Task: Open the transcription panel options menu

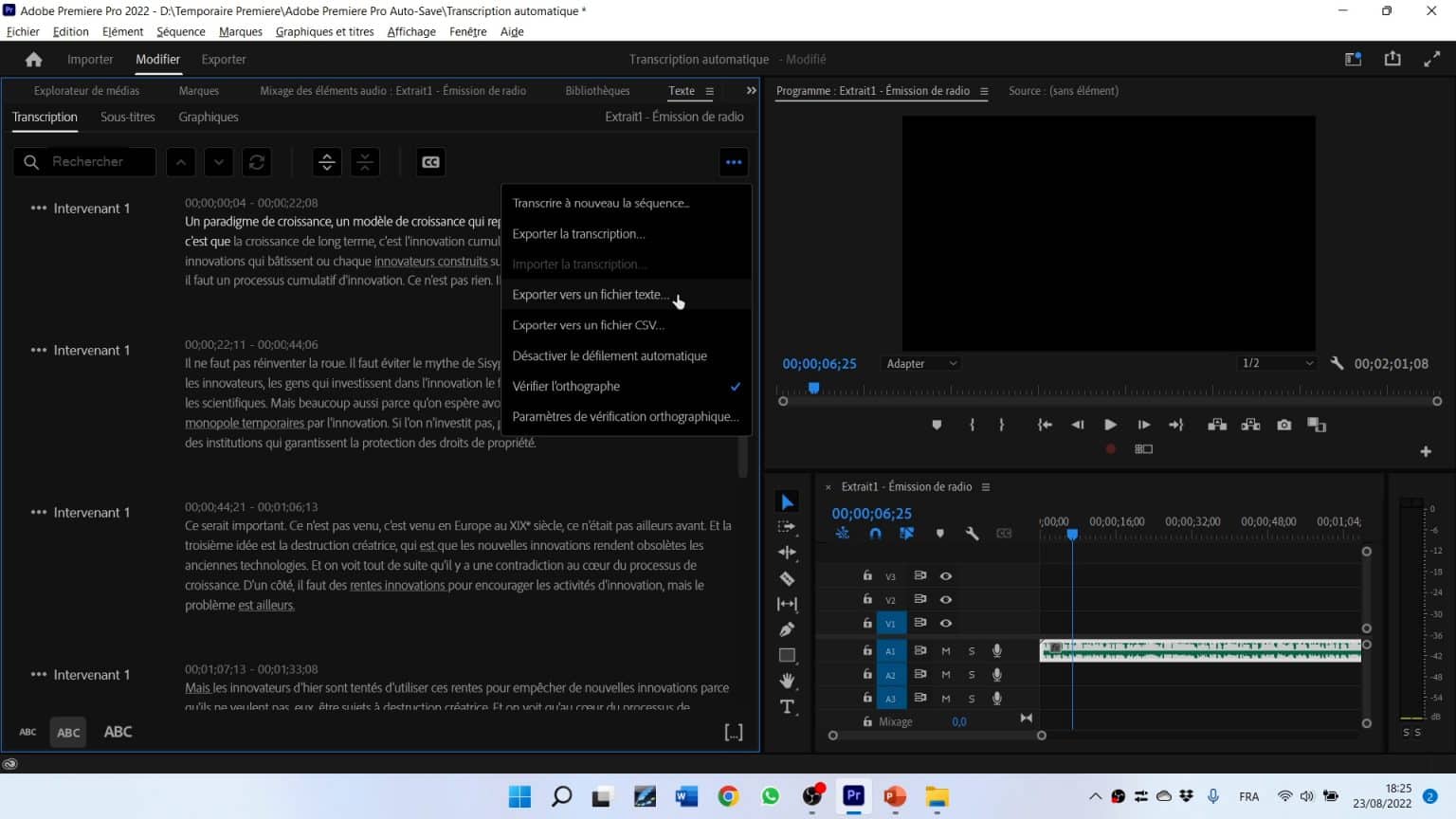Action: (x=733, y=161)
